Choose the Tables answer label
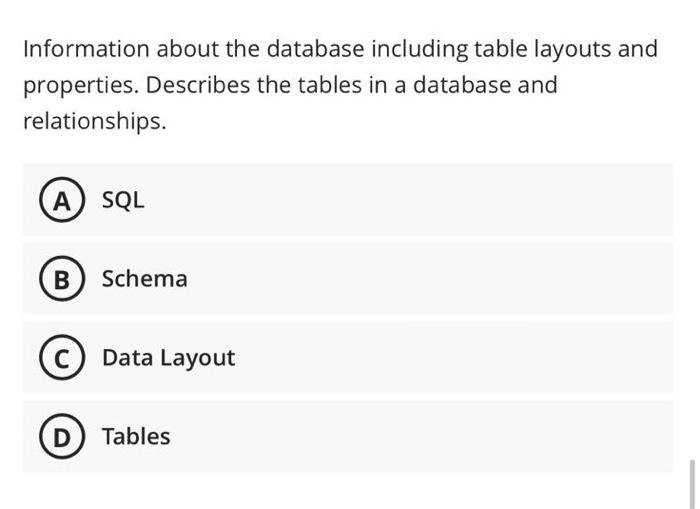The height and width of the screenshot is (509, 700). pyautogui.click(x=136, y=436)
